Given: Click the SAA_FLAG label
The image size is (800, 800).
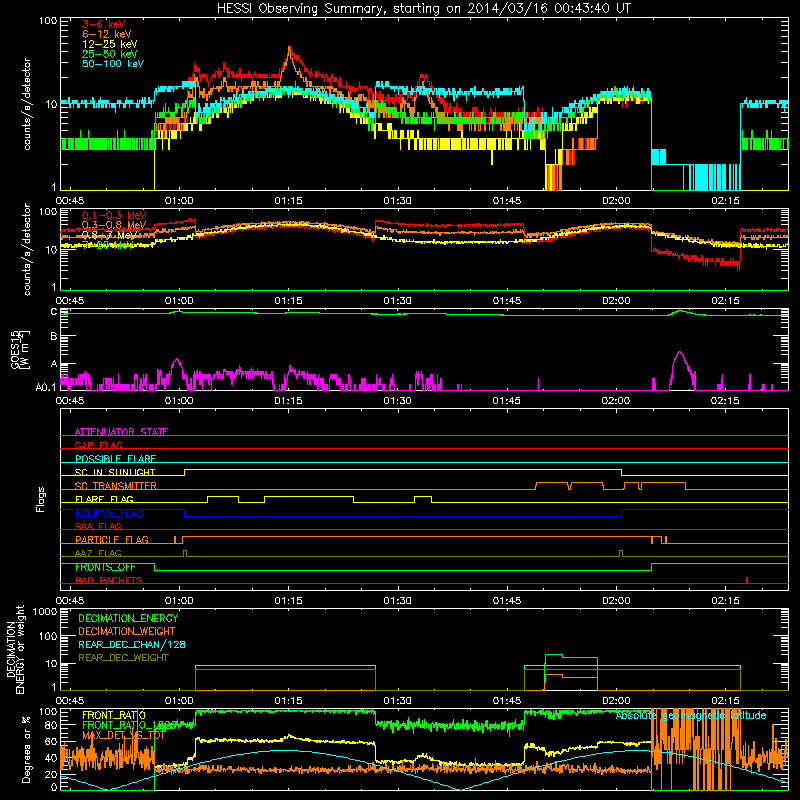Looking at the screenshot, I should tap(98, 526).
